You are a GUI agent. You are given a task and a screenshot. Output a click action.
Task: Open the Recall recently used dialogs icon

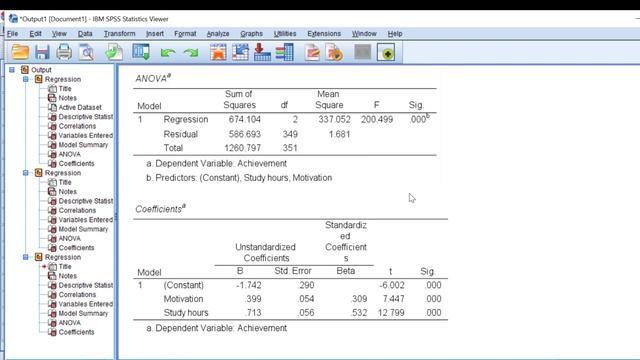141,52
